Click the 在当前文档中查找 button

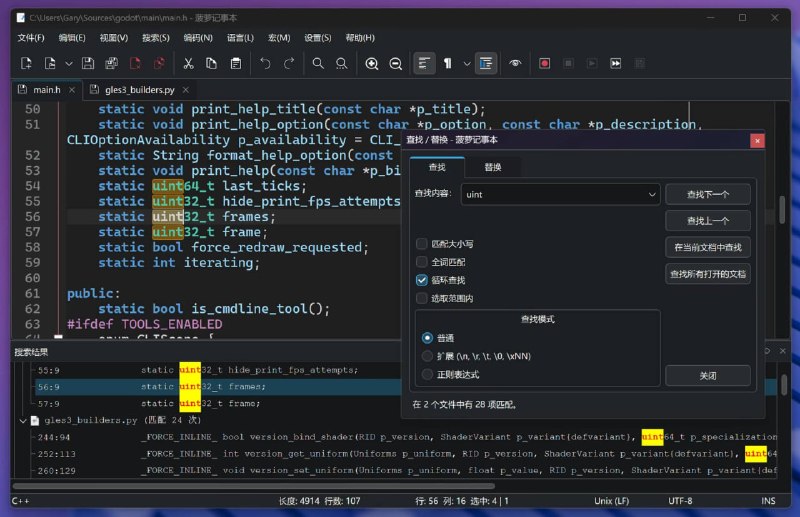coord(708,248)
